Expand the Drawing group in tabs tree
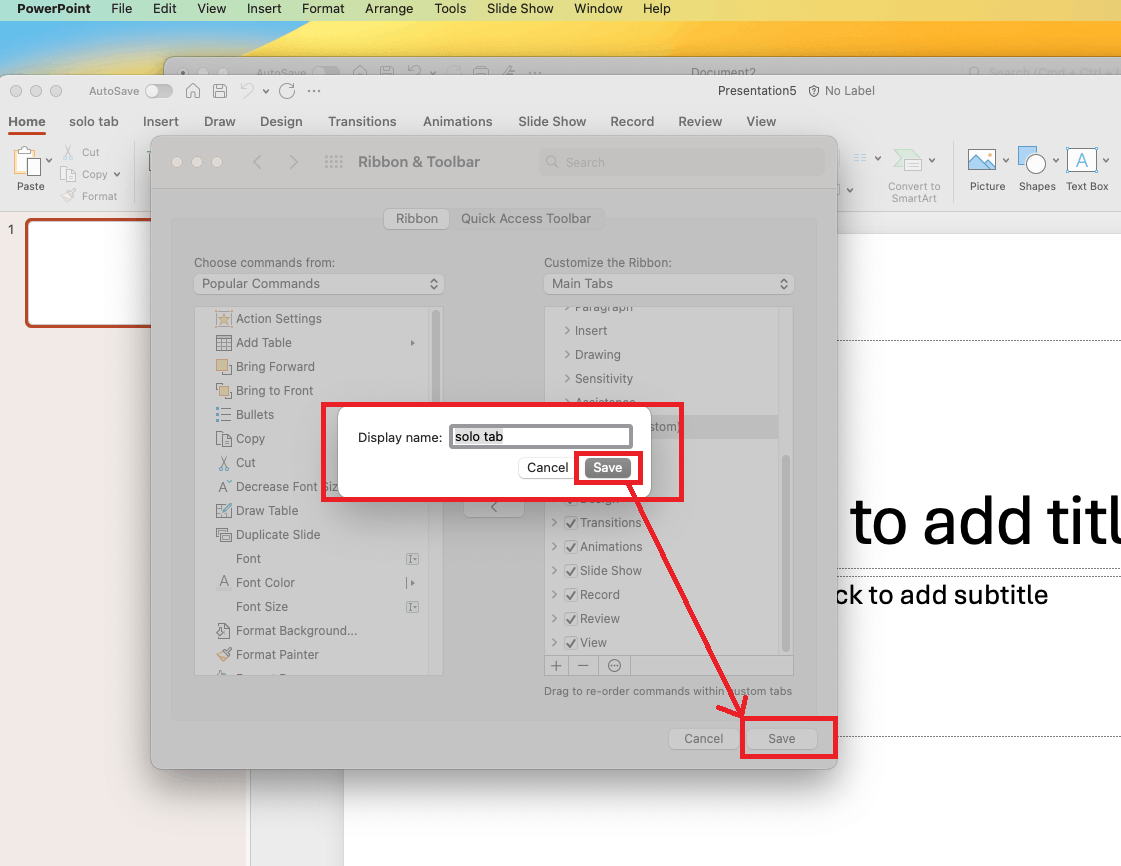 point(567,355)
